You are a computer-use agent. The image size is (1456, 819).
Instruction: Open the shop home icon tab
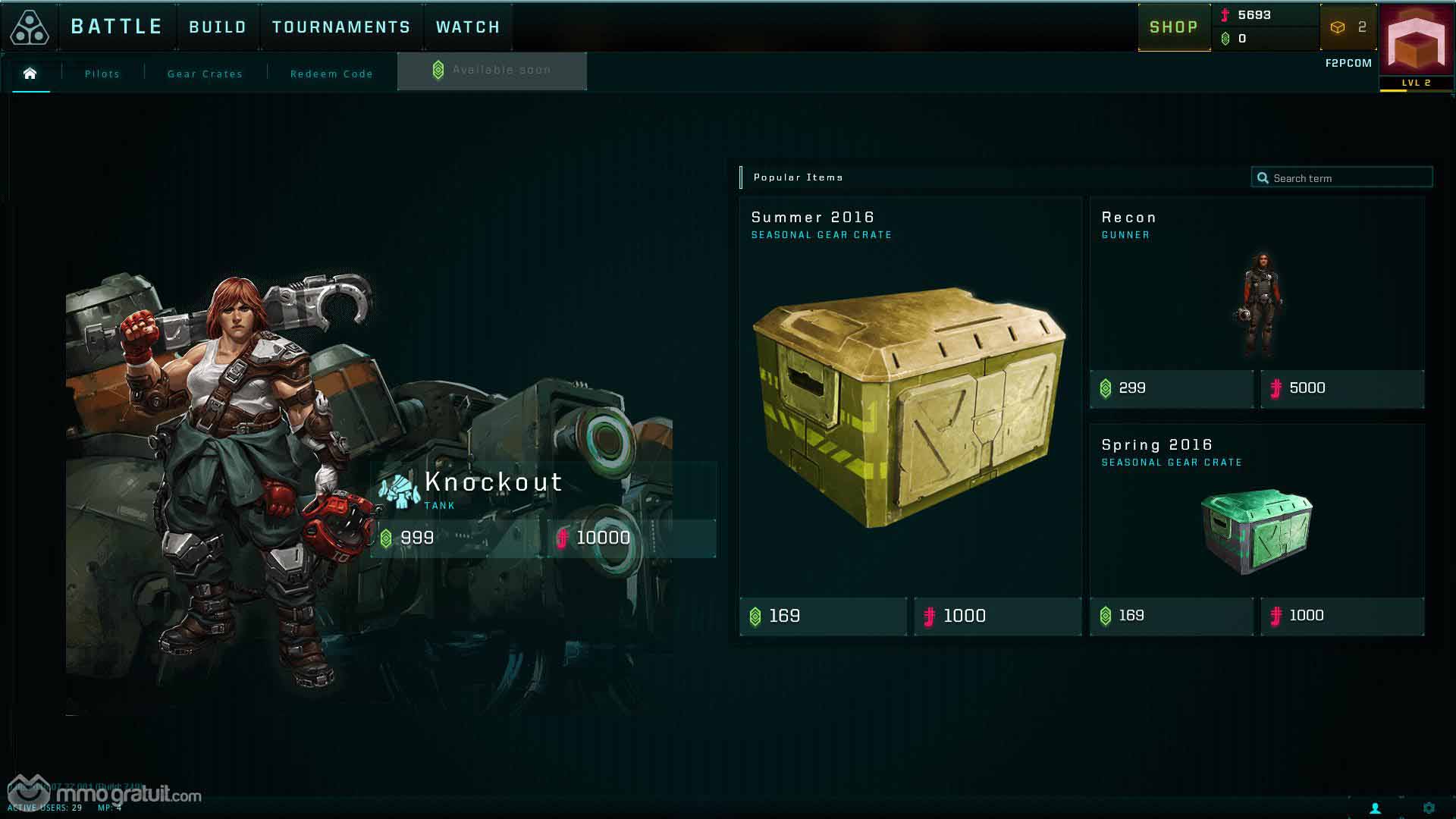click(x=30, y=74)
